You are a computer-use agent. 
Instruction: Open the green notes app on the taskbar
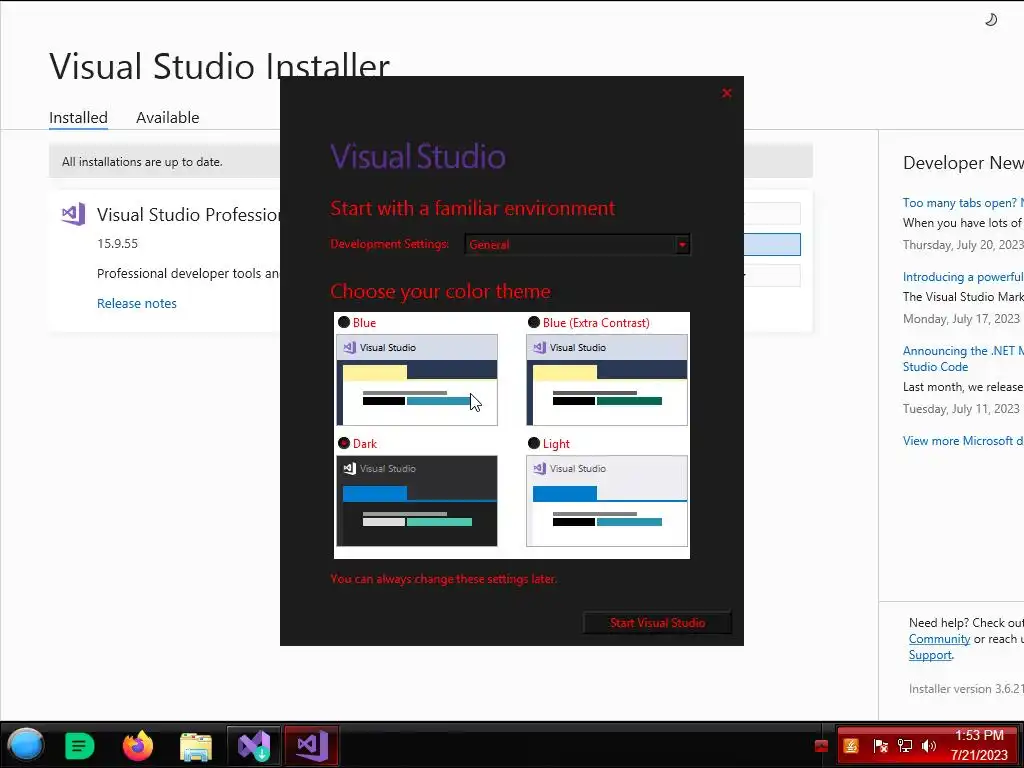[80, 746]
